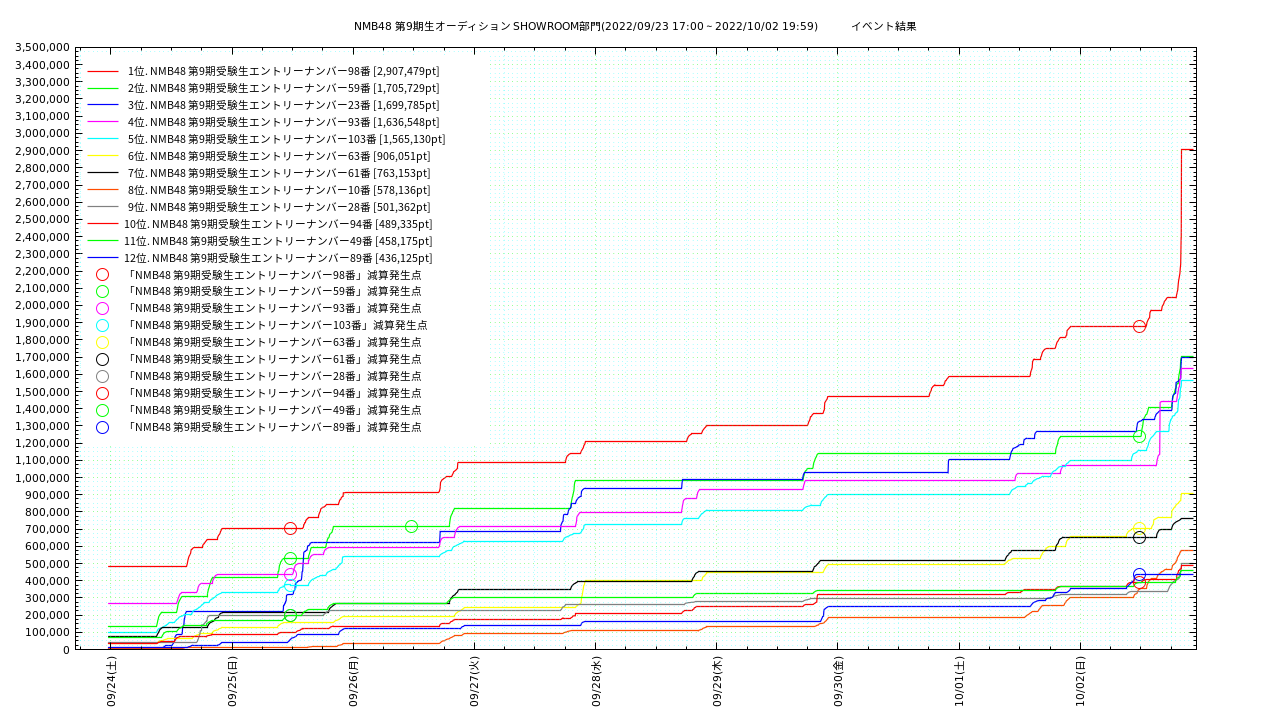Select legend entry 1位 エントリーナンバー98番 [2,907,479pt]

point(283,71)
